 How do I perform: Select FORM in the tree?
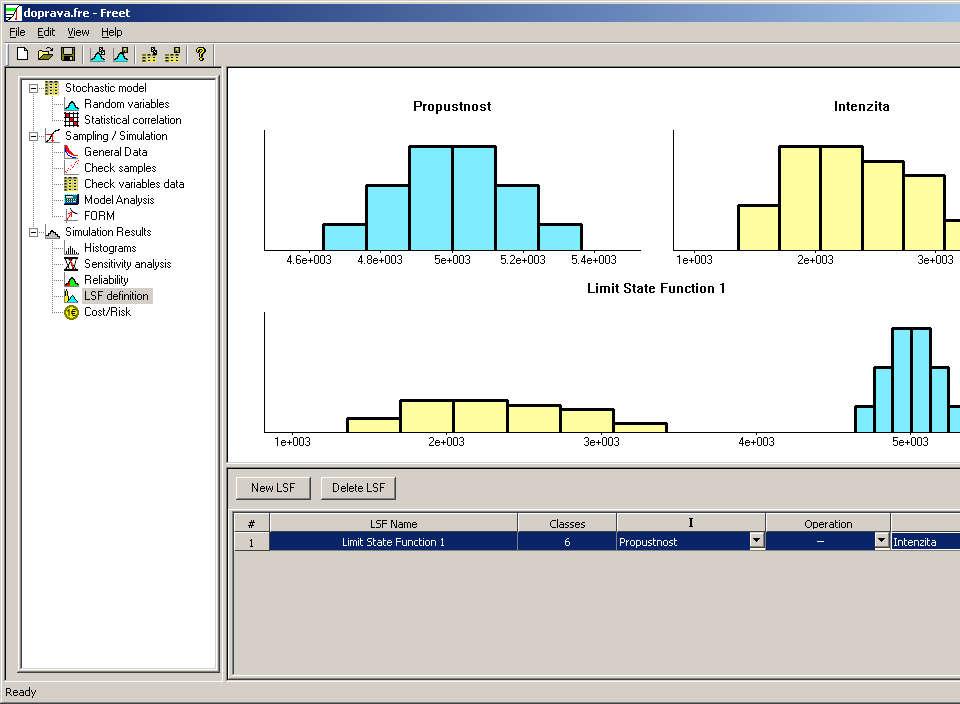[99, 215]
